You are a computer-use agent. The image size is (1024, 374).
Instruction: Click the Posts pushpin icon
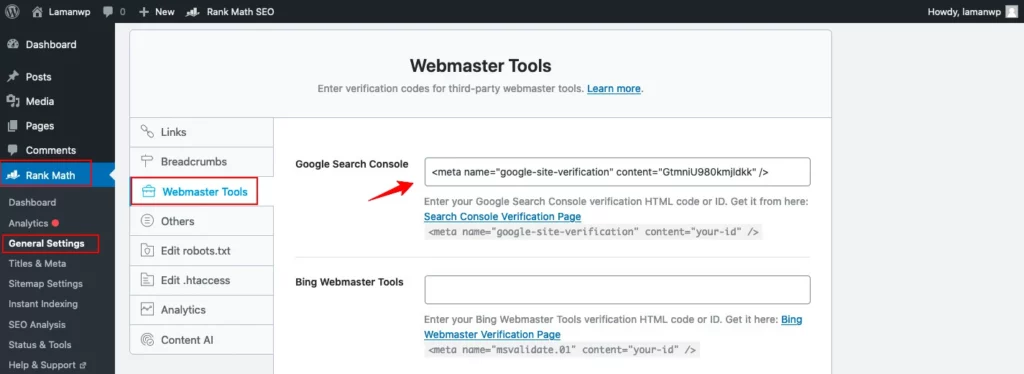pos(12,76)
